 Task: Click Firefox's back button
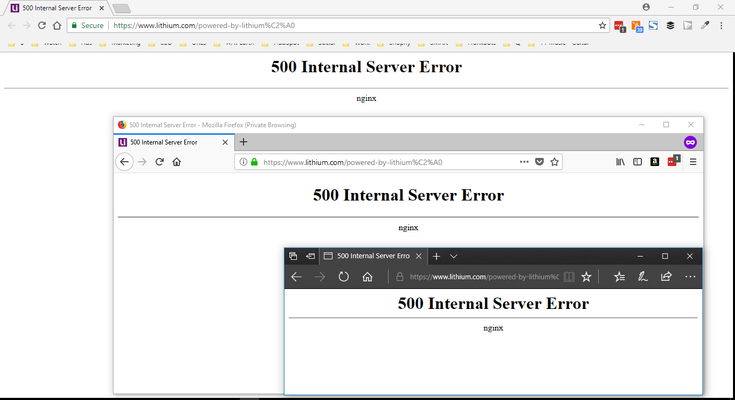[x=124, y=162]
